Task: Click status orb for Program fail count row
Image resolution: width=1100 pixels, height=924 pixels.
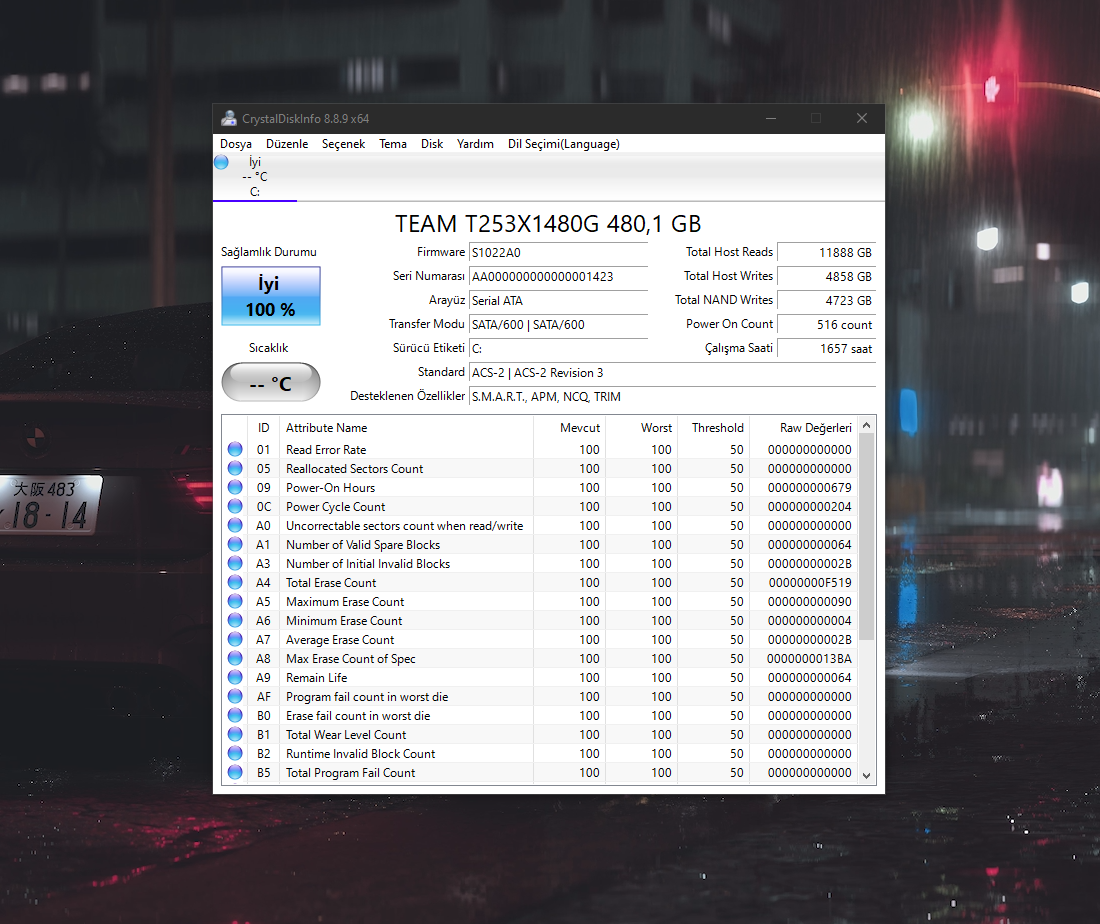Action: [x=235, y=696]
